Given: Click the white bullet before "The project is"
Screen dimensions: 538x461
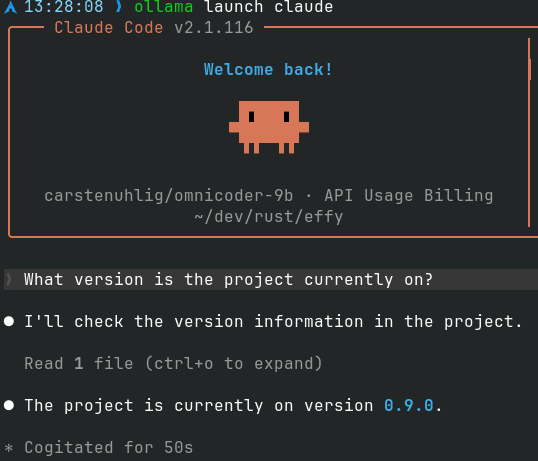Looking at the screenshot, I should pyautogui.click(x=9, y=405).
